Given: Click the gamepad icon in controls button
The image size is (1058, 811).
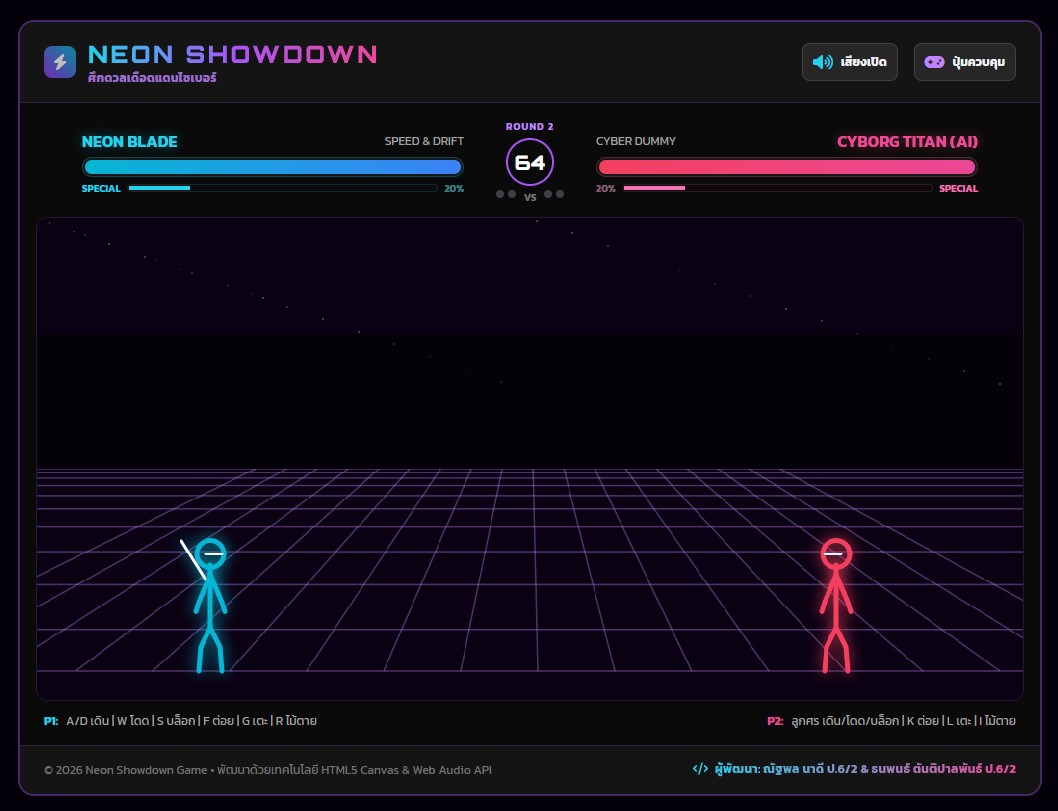Looking at the screenshot, I should pyautogui.click(x=934, y=62).
